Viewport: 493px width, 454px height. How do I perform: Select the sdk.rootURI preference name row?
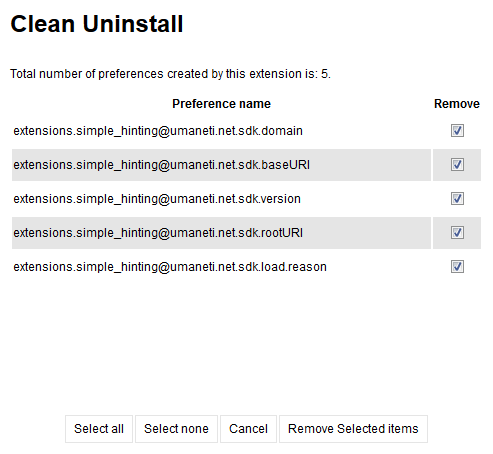point(221,233)
